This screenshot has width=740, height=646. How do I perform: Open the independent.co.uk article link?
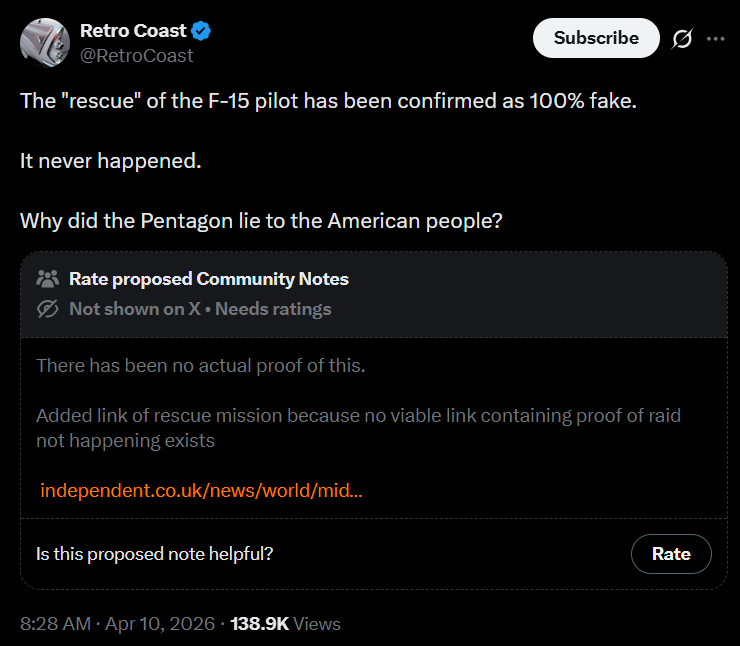(201, 491)
